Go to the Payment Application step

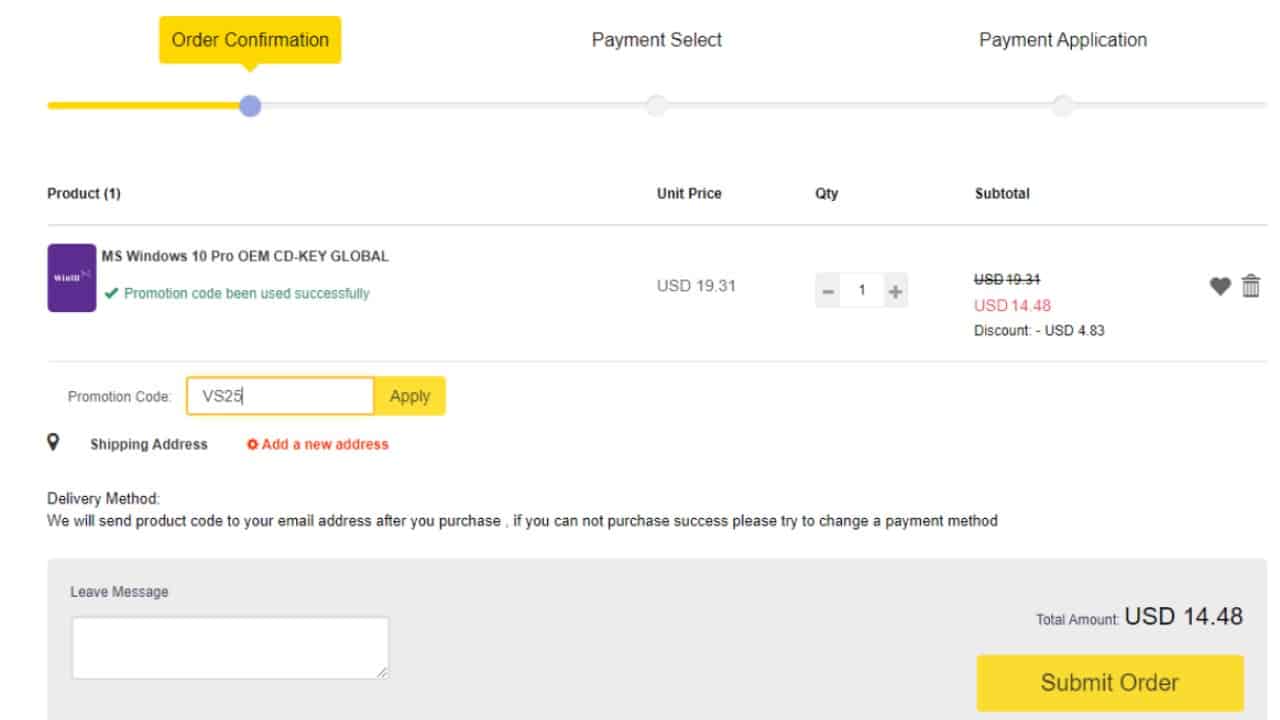pos(1063,40)
